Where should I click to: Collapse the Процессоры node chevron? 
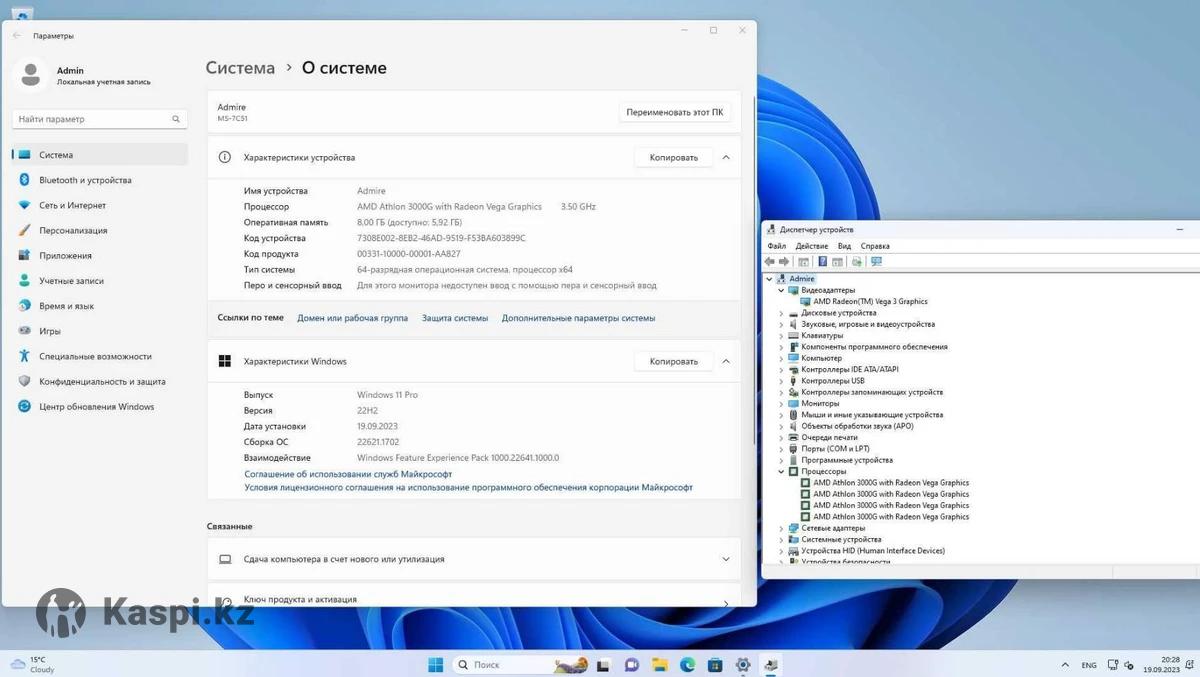pyautogui.click(x=781, y=471)
